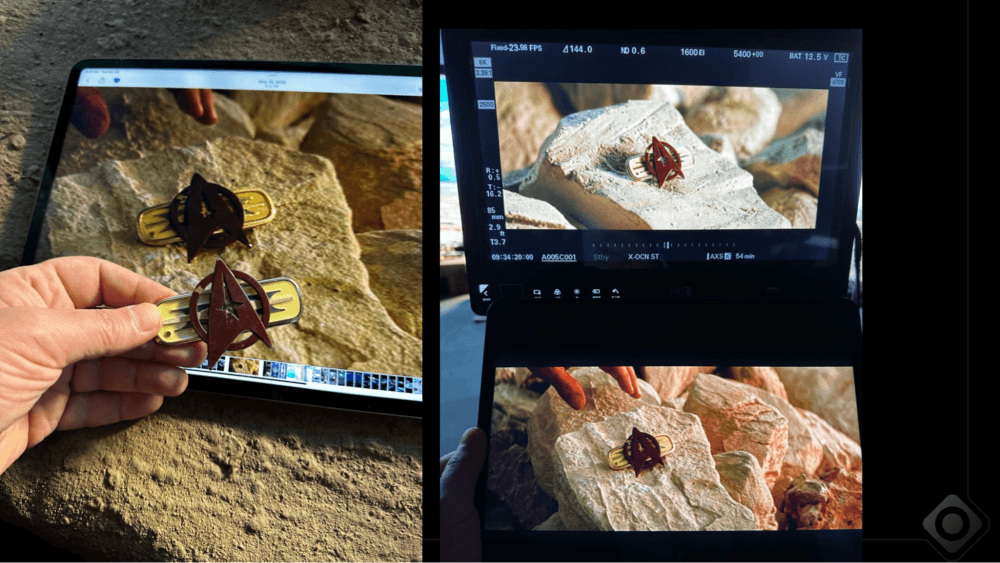Tap the photo date title in iPad Photos toolbar
Viewport: 1000px width, 563px height.
(x=272, y=83)
